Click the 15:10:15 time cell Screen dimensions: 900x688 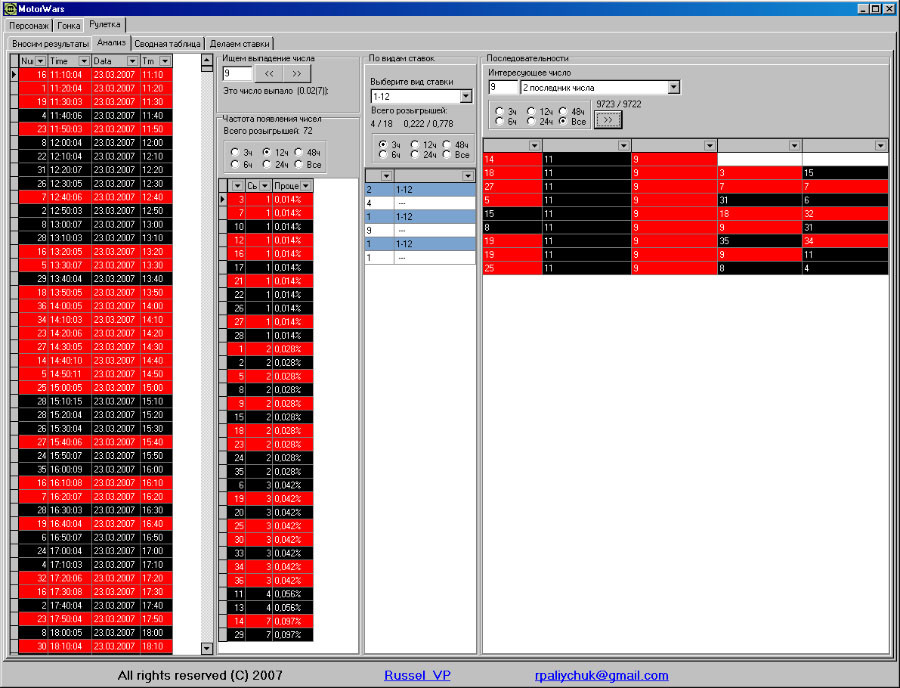click(69, 401)
